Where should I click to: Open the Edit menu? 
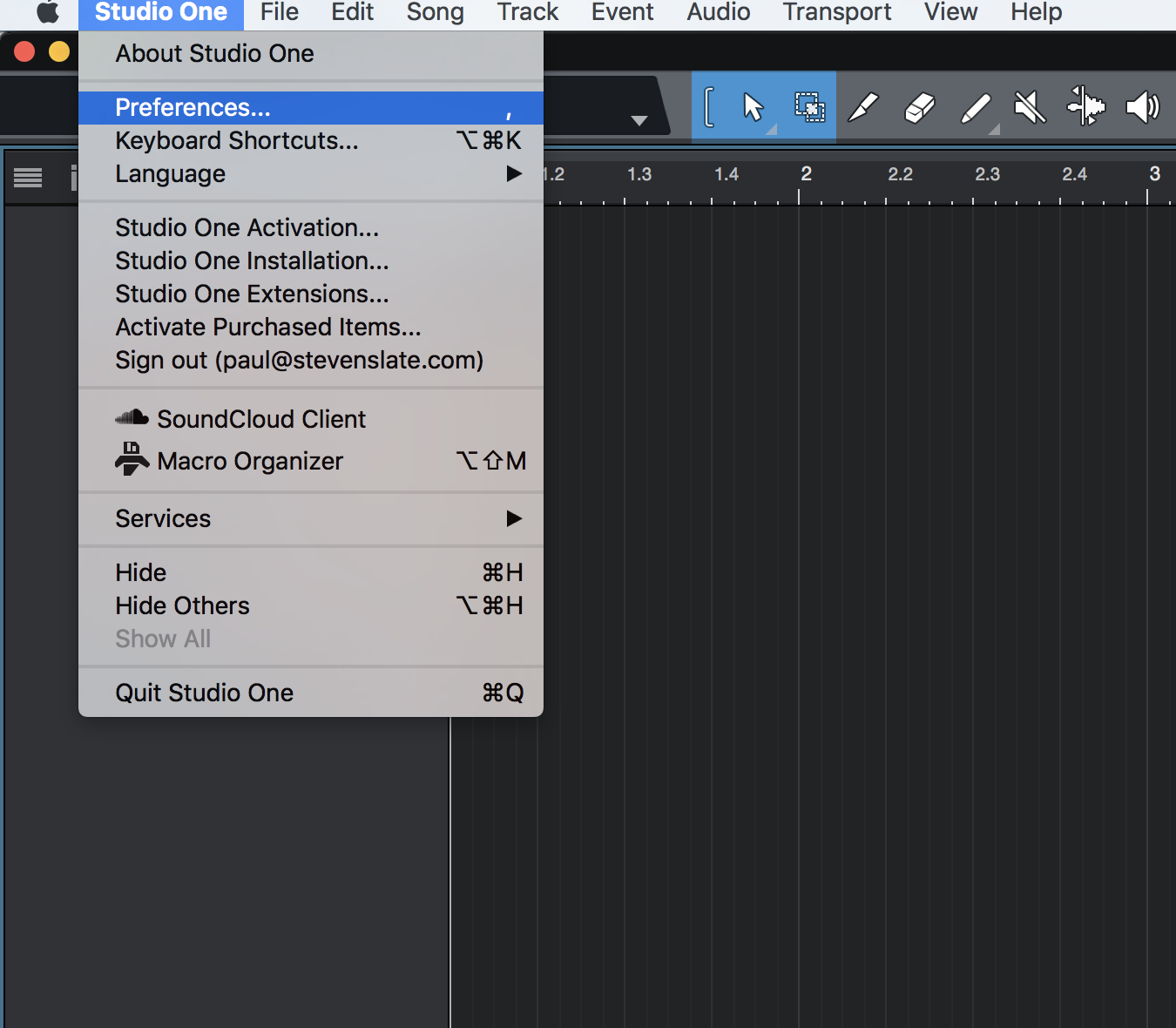pyautogui.click(x=352, y=12)
